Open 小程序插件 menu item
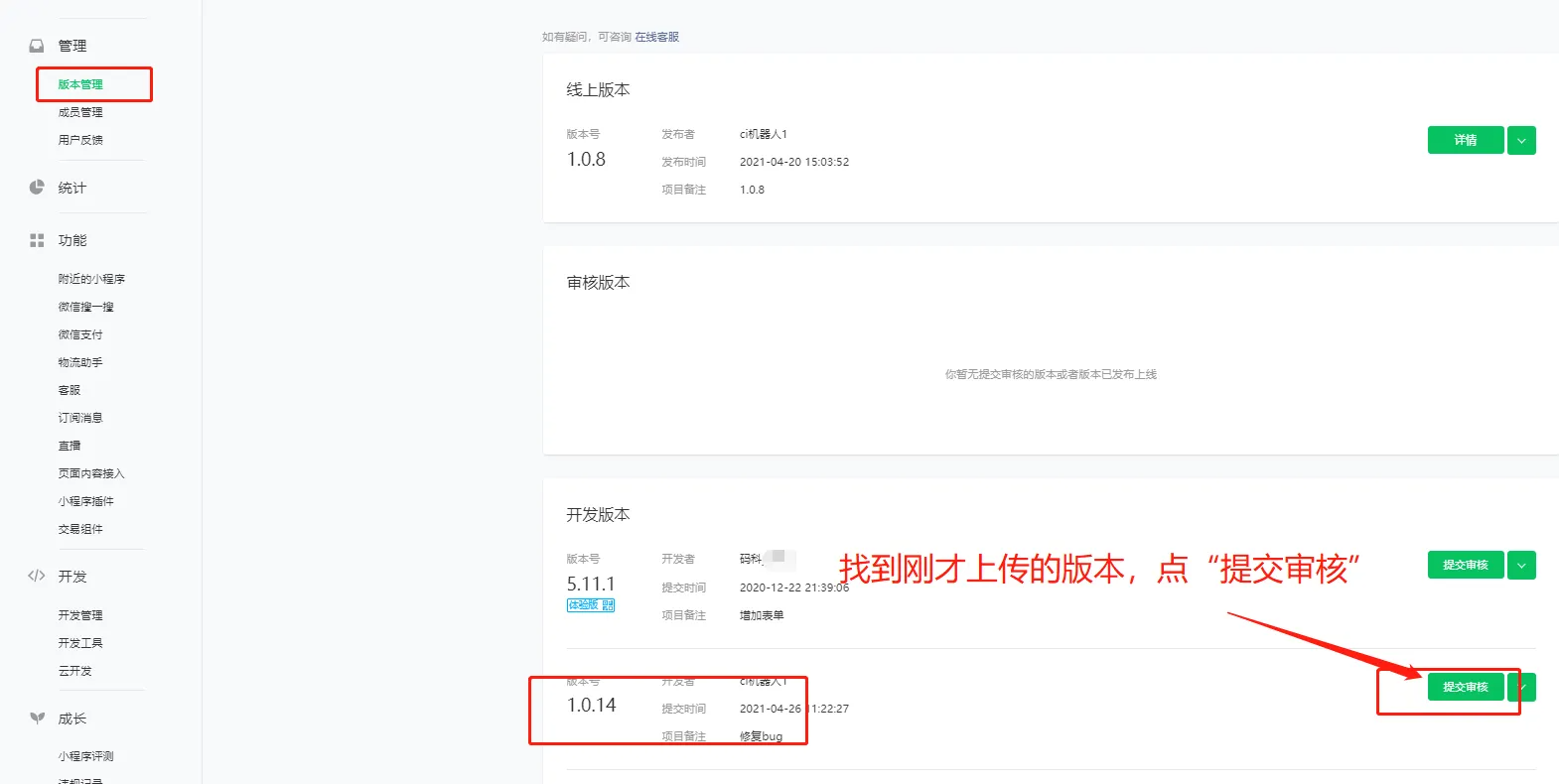Screen dimensions: 1559x784 [85, 501]
